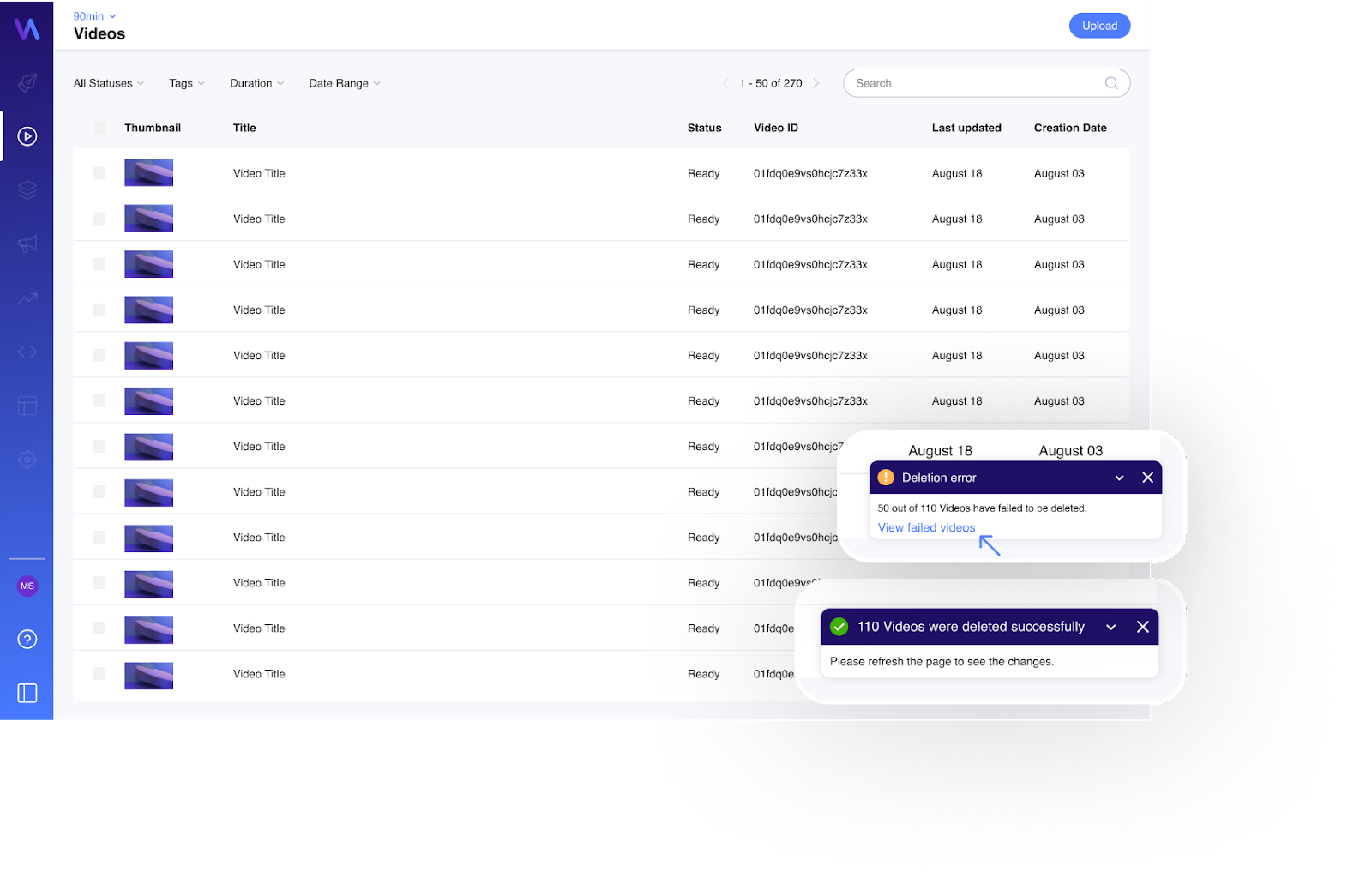The image size is (1372, 890).
Task: Collapse the Deletion error notification chevron
Action: point(1119,478)
